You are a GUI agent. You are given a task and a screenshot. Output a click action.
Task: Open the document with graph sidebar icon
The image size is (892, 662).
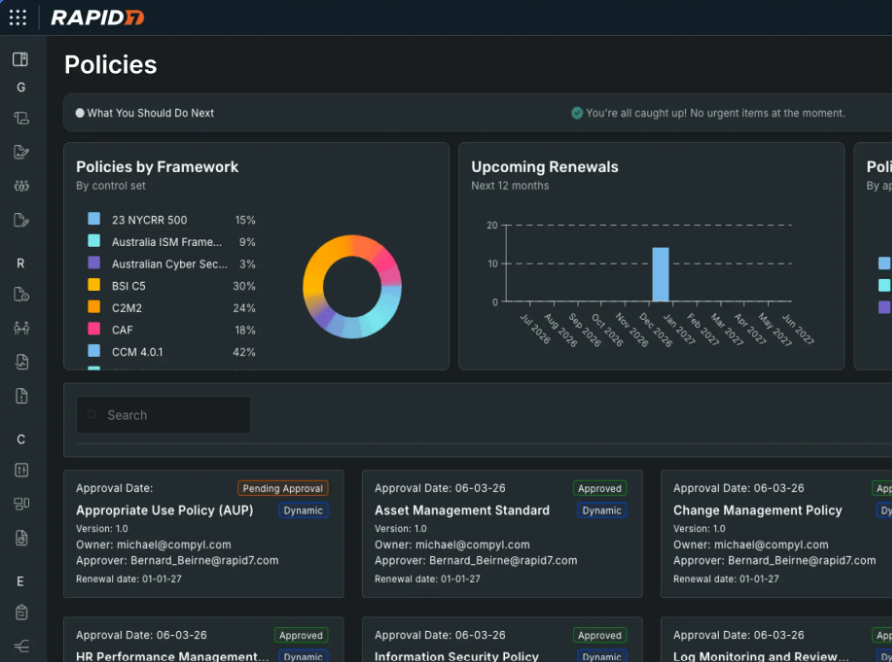click(22, 362)
